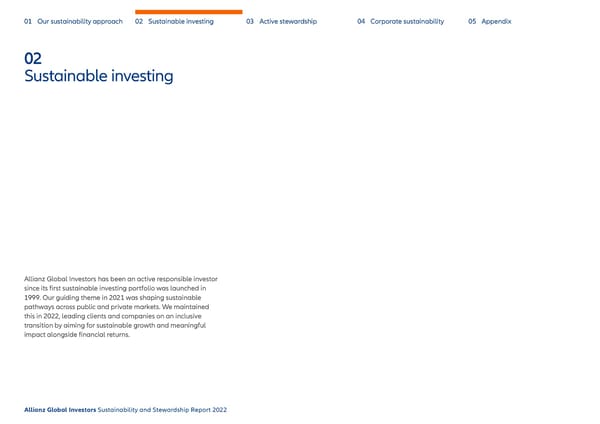The width and height of the screenshot is (600, 424).
Task: Open the "Our sustainability approach" navigation tab
Action: point(80,21)
